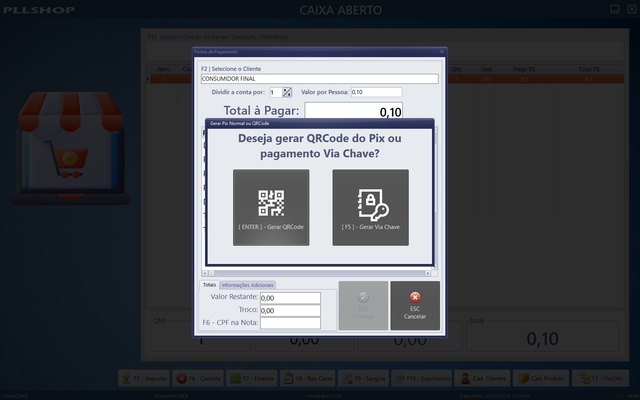This screenshot has height=400, width=640.
Task: Click F6 Cancela in the bottom toolbar
Action: tap(198, 378)
